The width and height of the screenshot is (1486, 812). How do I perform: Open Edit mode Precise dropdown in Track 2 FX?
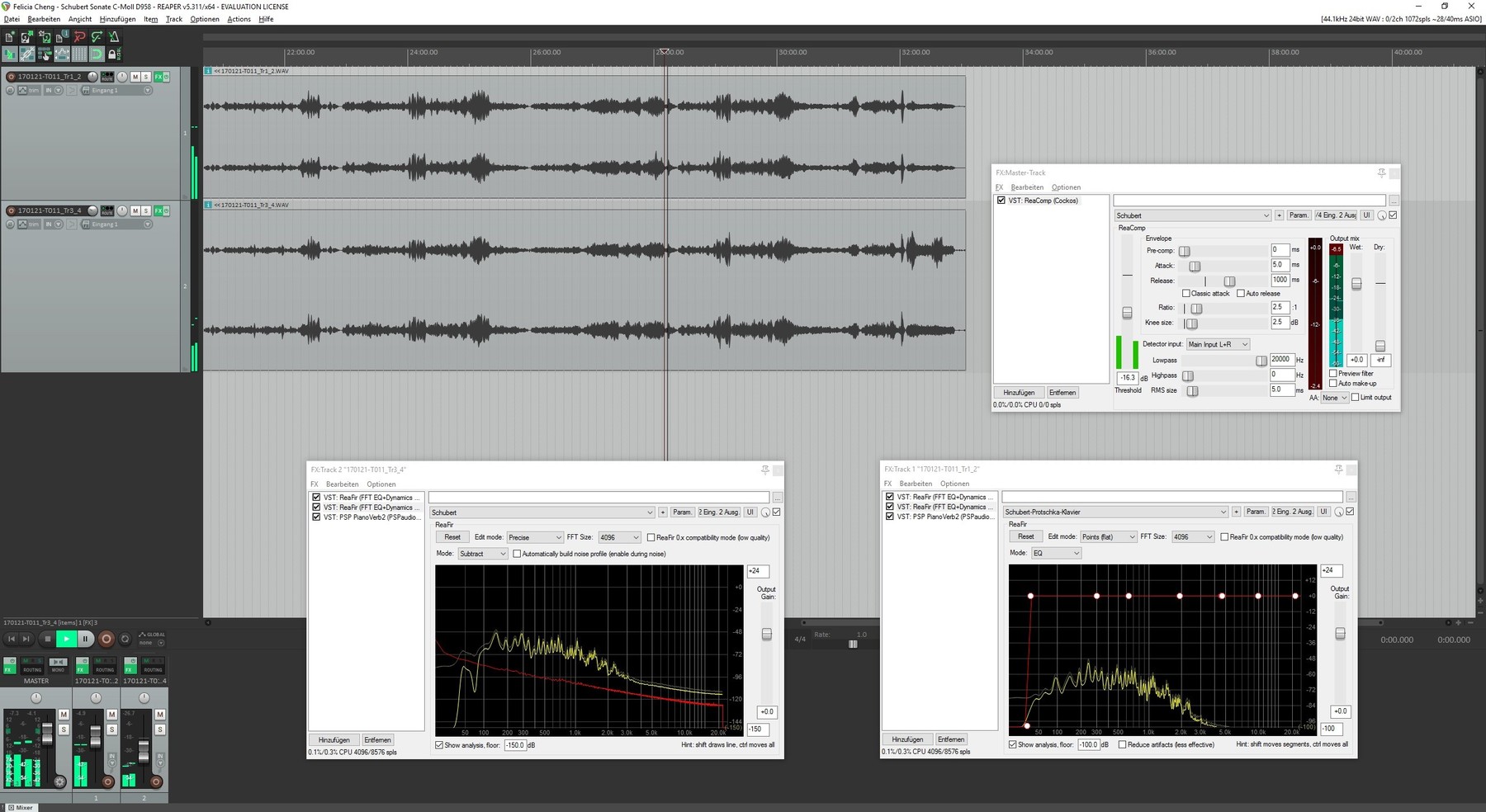click(x=535, y=537)
